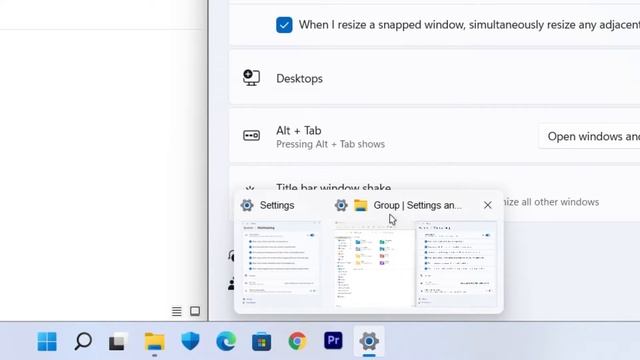Screen dimensions: 640x360
Task: Launch Google Chrome from taskbar
Action: [298, 341]
